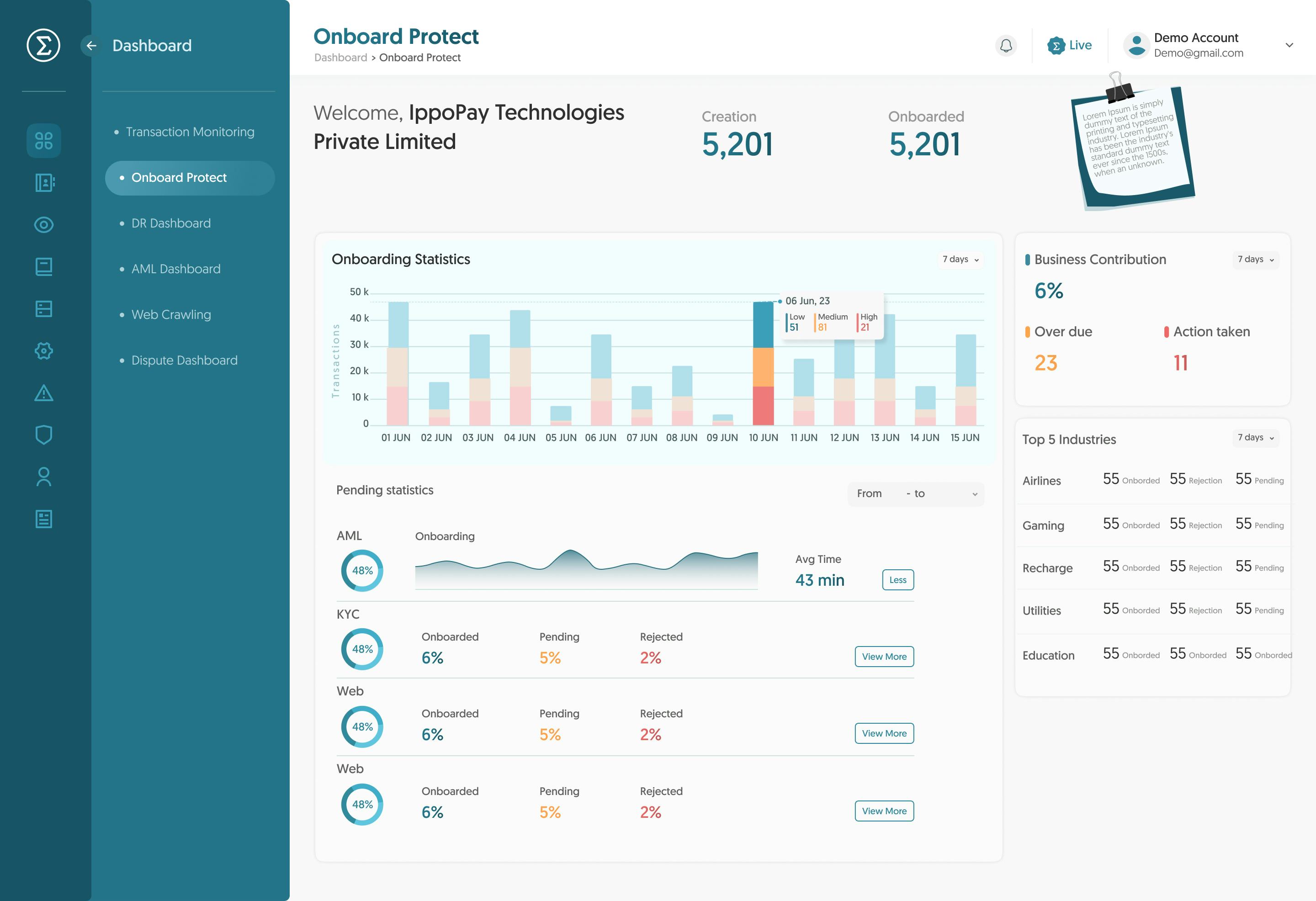Click the shield icon in the sidebar
Image resolution: width=1316 pixels, height=901 pixels.
[x=43, y=434]
